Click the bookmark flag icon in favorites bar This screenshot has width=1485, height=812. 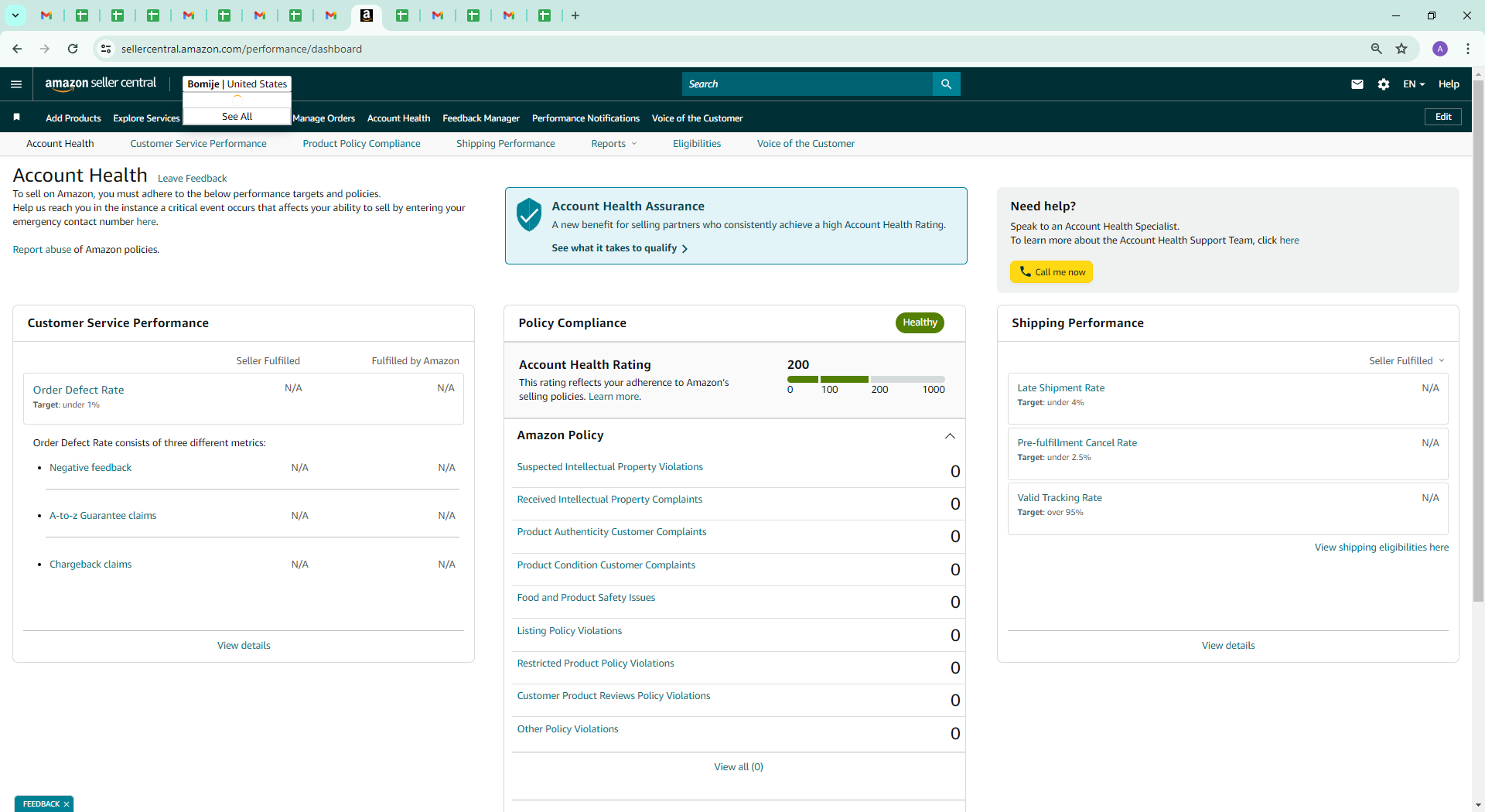[x=16, y=117]
